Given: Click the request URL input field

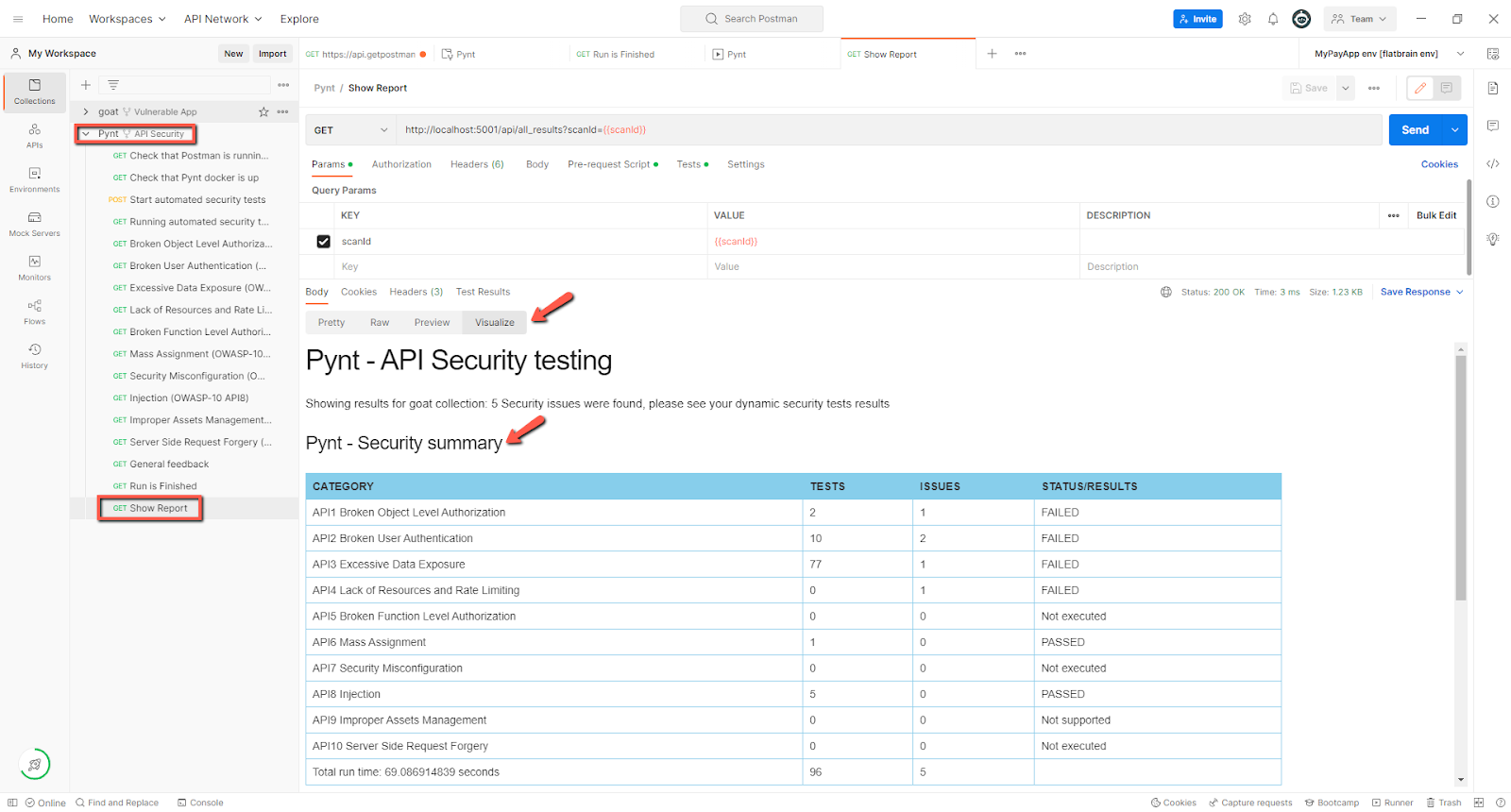Looking at the screenshot, I should click(890, 130).
